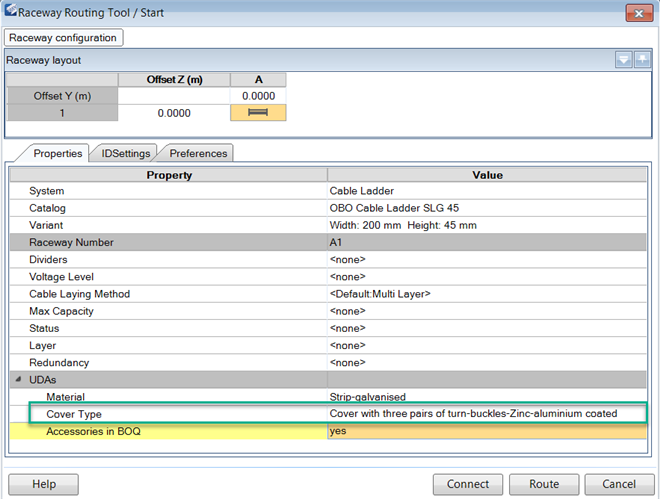The width and height of the screenshot is (660, 499).
Task: Select the Variant property label
Action: coord(46,225)
